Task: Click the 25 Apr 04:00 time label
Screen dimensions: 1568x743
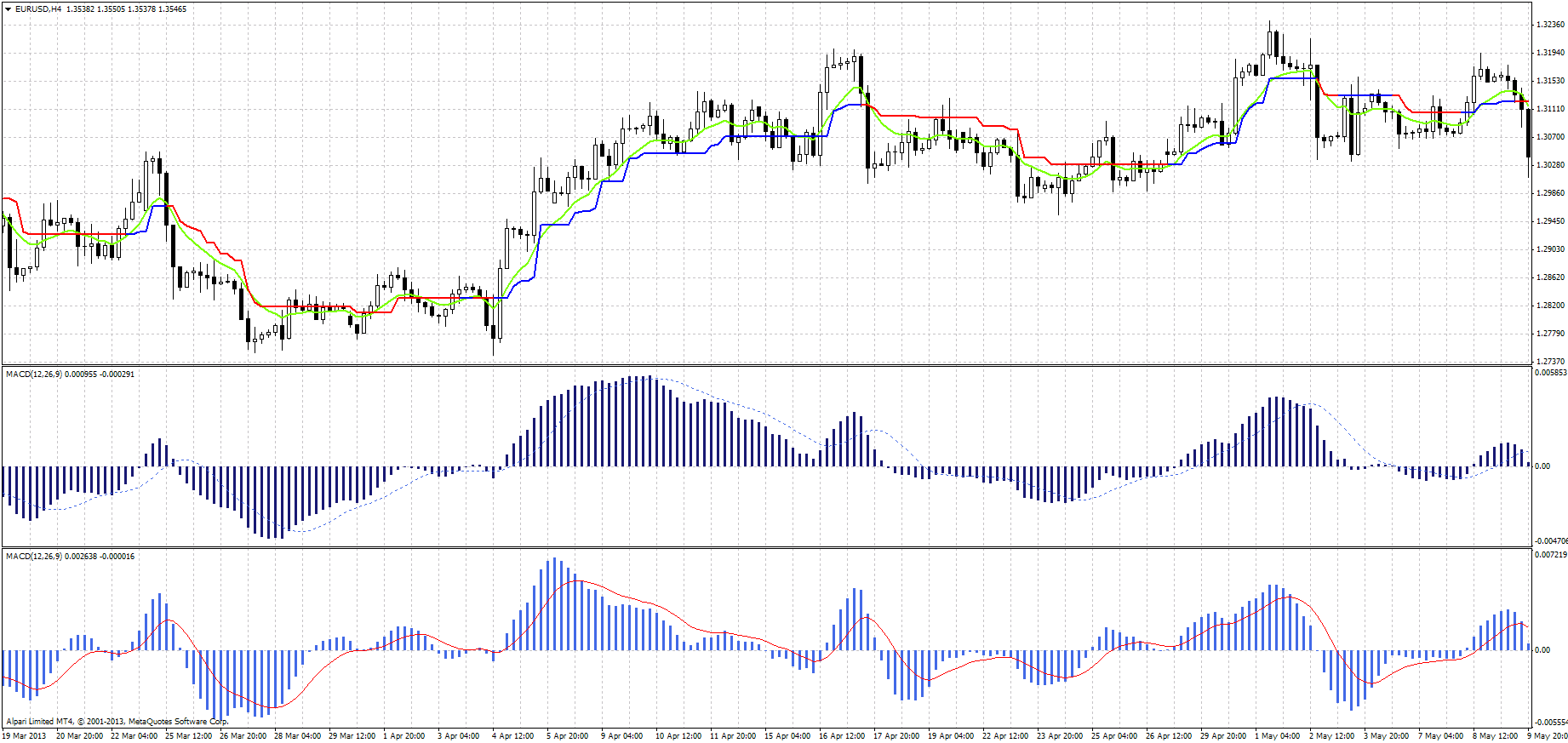Action: (x=1114, y=736)
